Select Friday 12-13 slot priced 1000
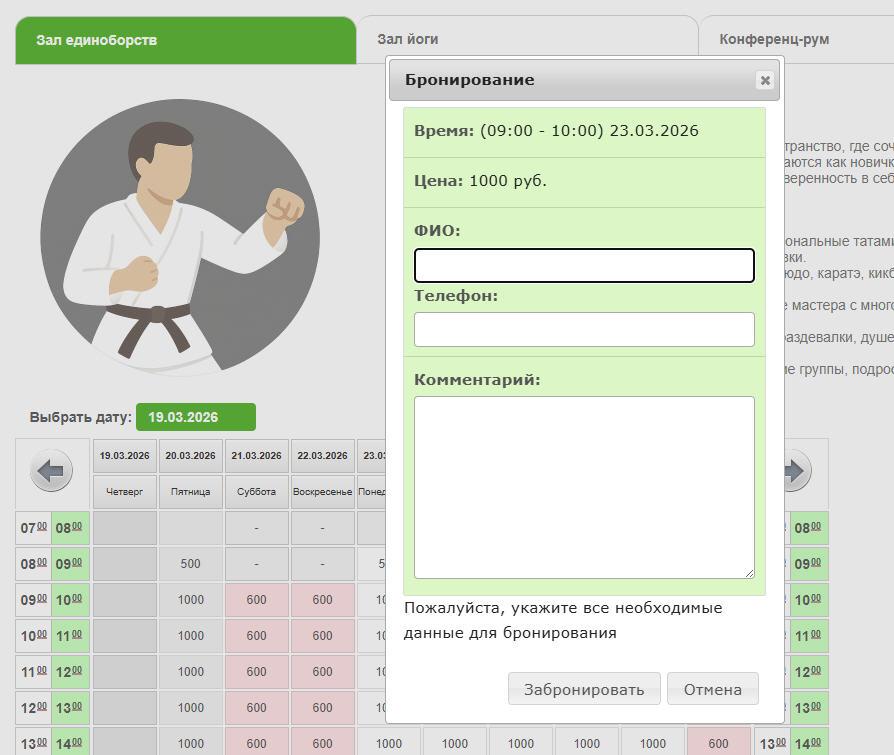The image size is (894, 755). point(190,707)
